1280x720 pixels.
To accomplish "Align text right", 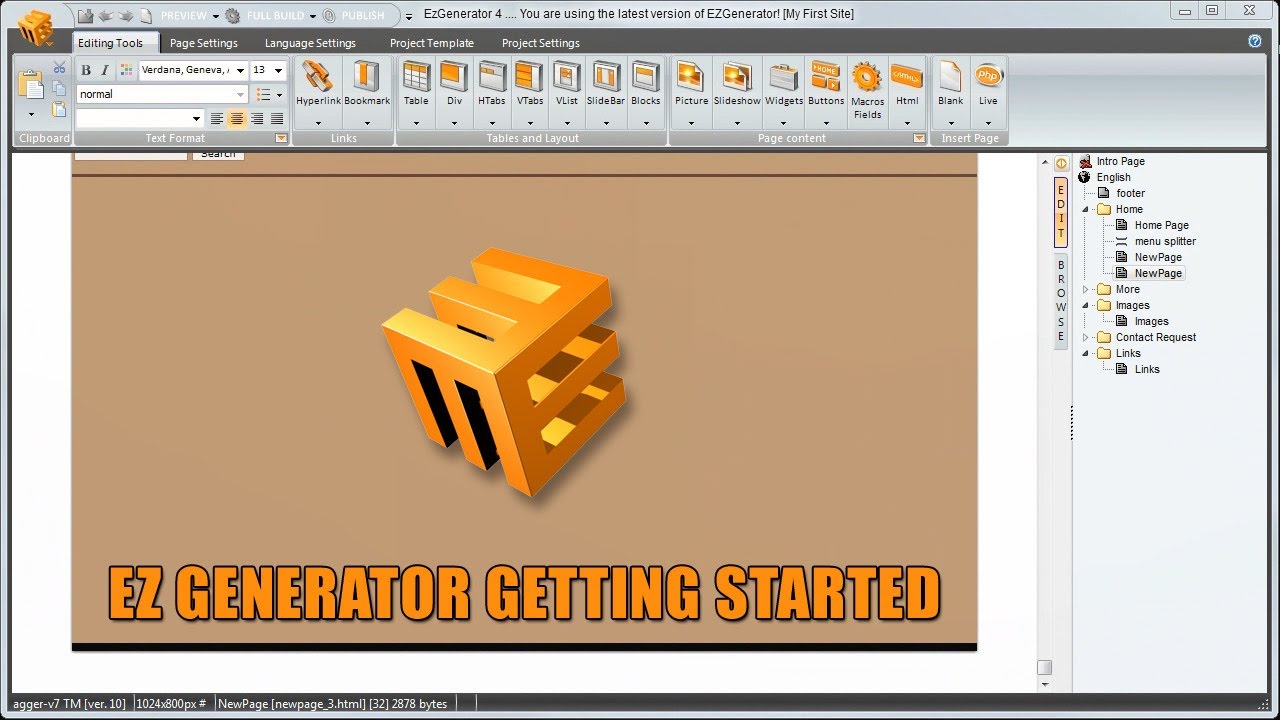I will tap(257, 119).
